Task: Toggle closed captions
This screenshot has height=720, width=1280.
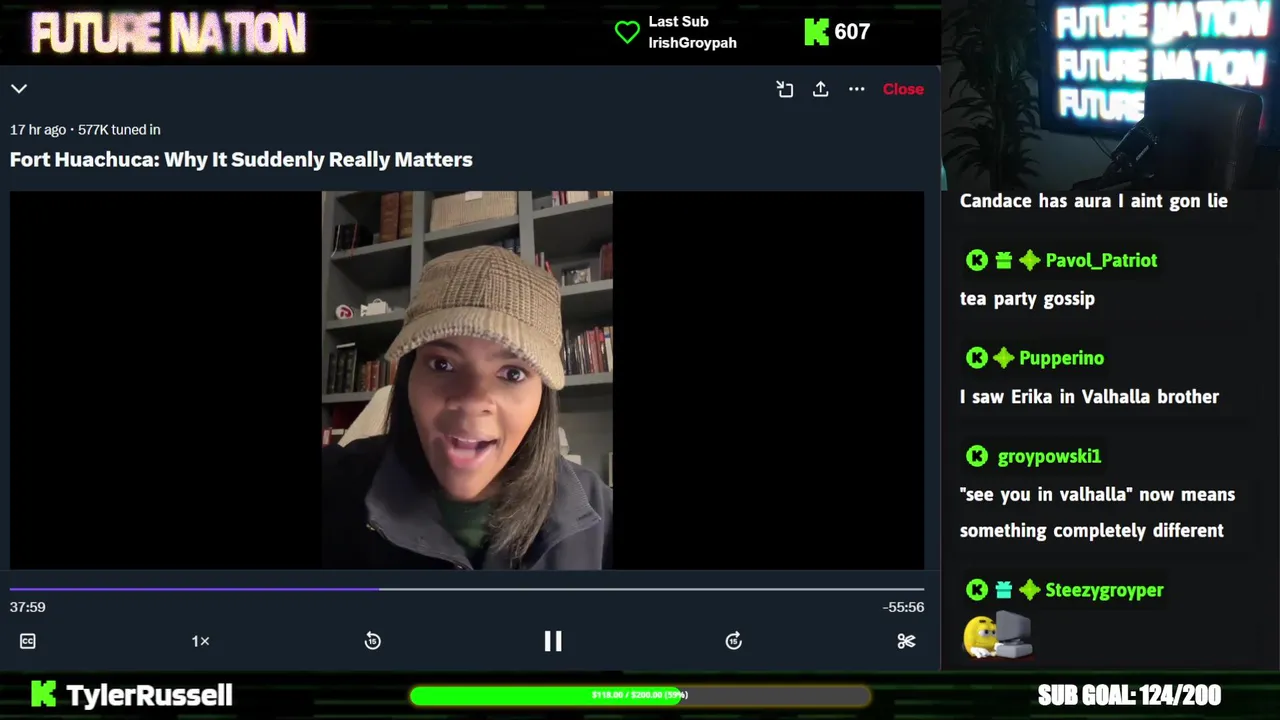Action: point(28,641)
